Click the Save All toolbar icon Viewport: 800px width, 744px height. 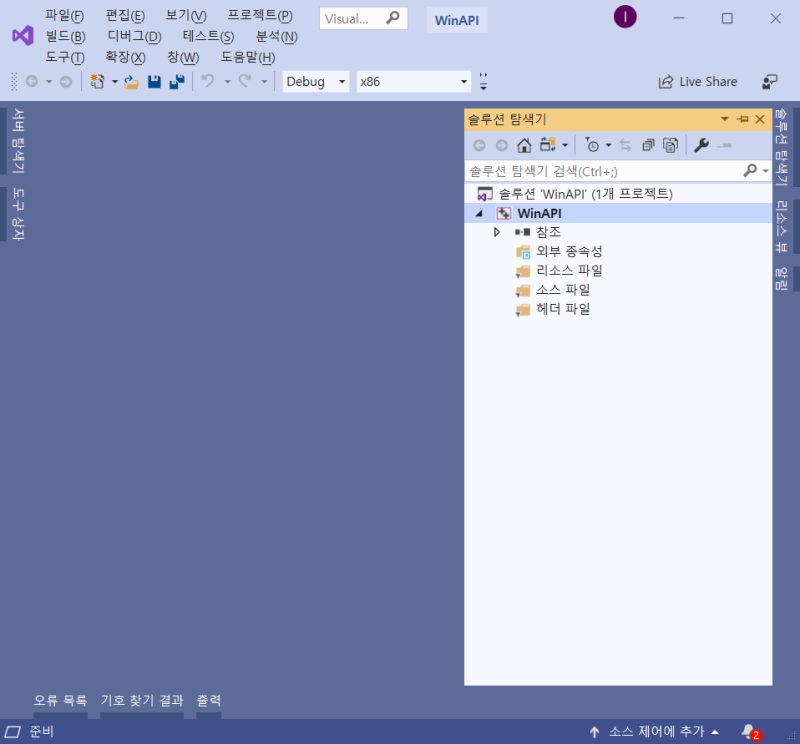click(177, 82)
